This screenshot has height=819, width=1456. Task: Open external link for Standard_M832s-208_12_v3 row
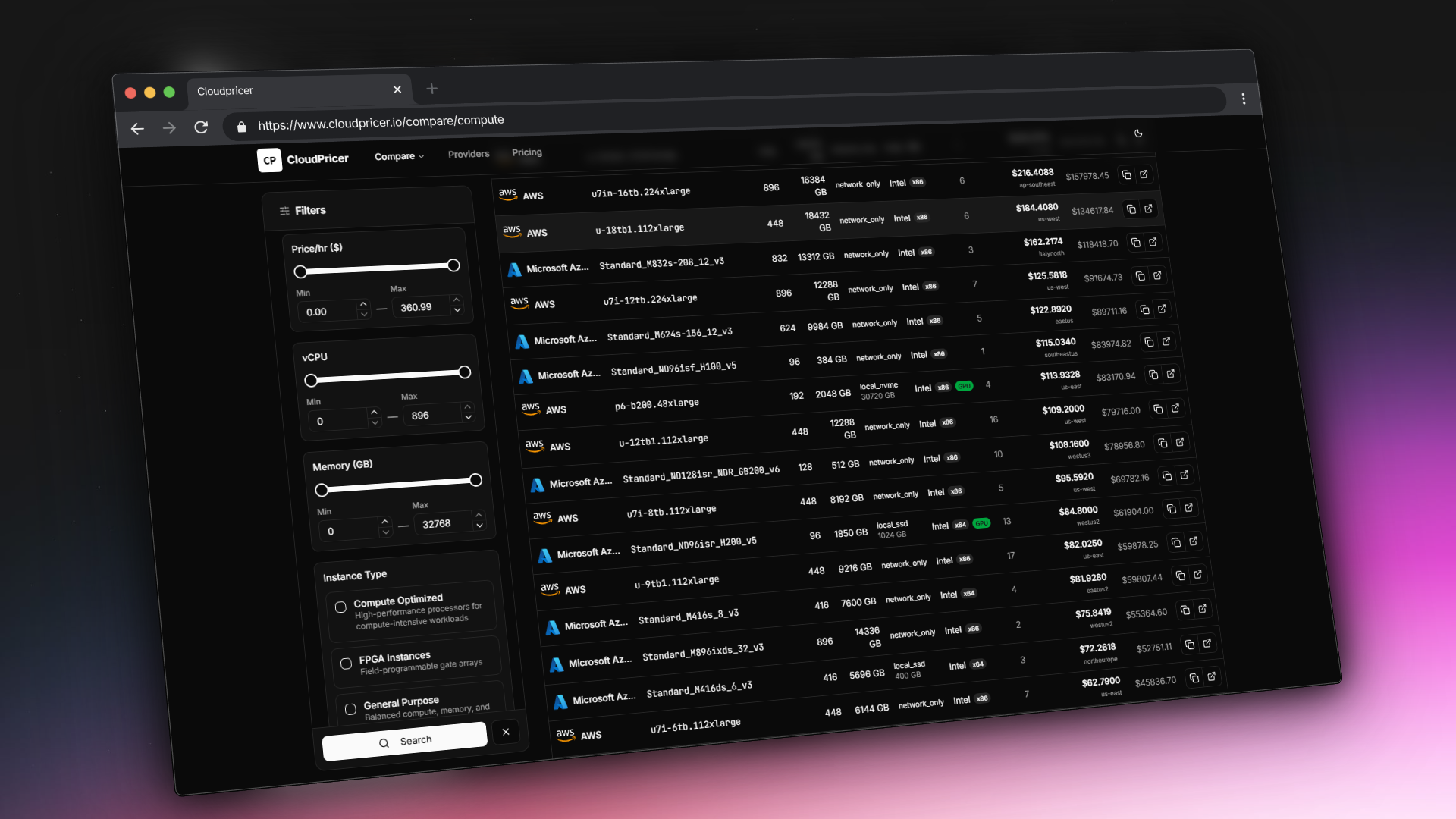coord(1153,243)
